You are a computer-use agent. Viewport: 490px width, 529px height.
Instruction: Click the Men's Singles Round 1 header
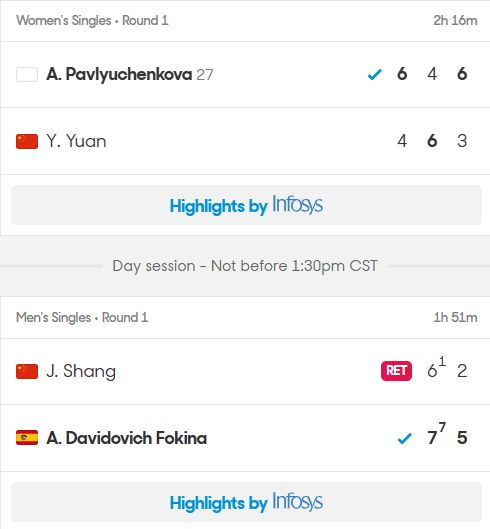82,317
